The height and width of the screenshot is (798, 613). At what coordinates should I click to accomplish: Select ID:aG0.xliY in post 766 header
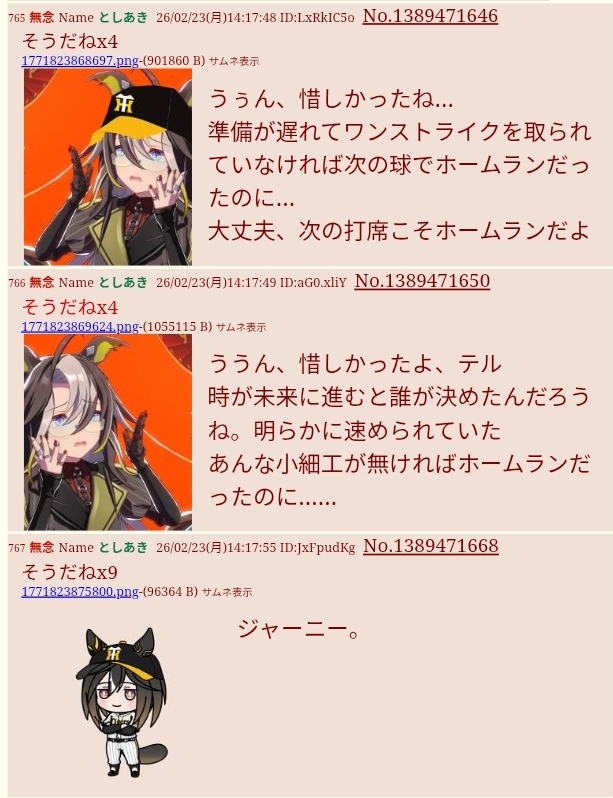point(313,282)
